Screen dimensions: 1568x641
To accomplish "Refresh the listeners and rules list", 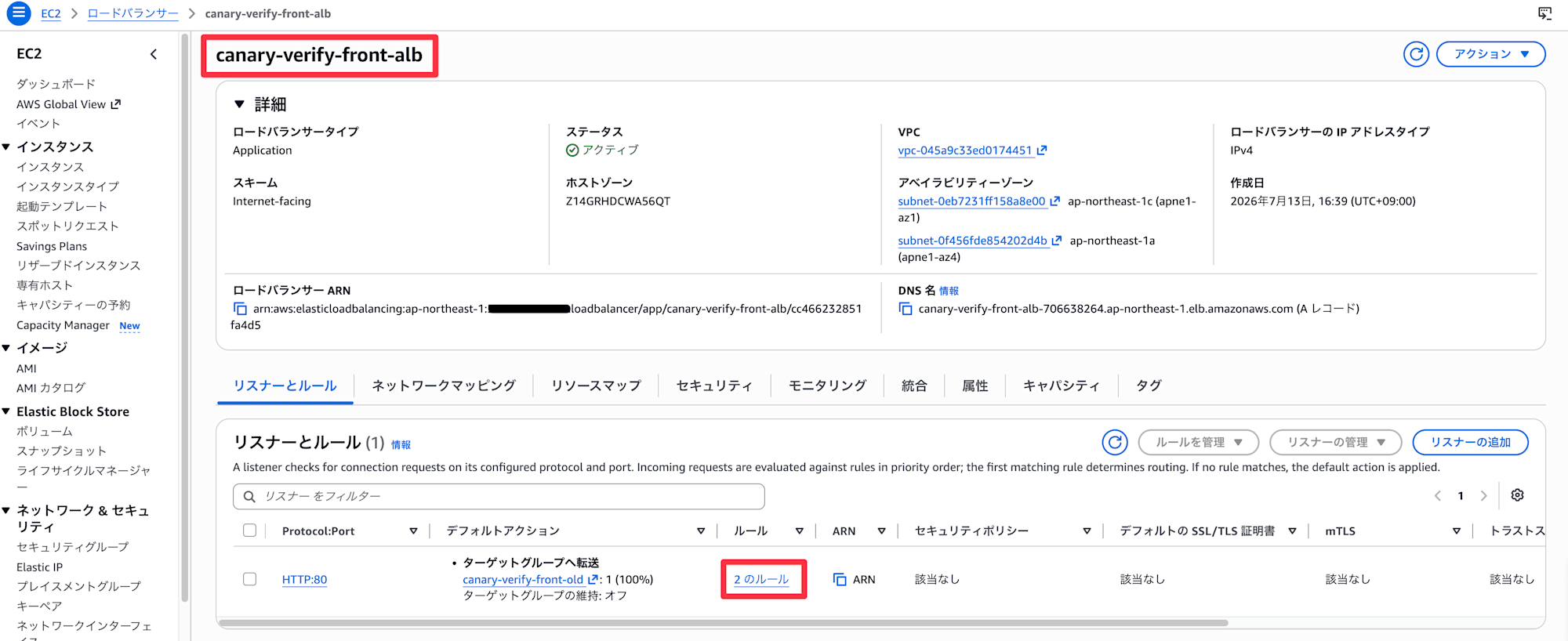I will point(1115,442).
